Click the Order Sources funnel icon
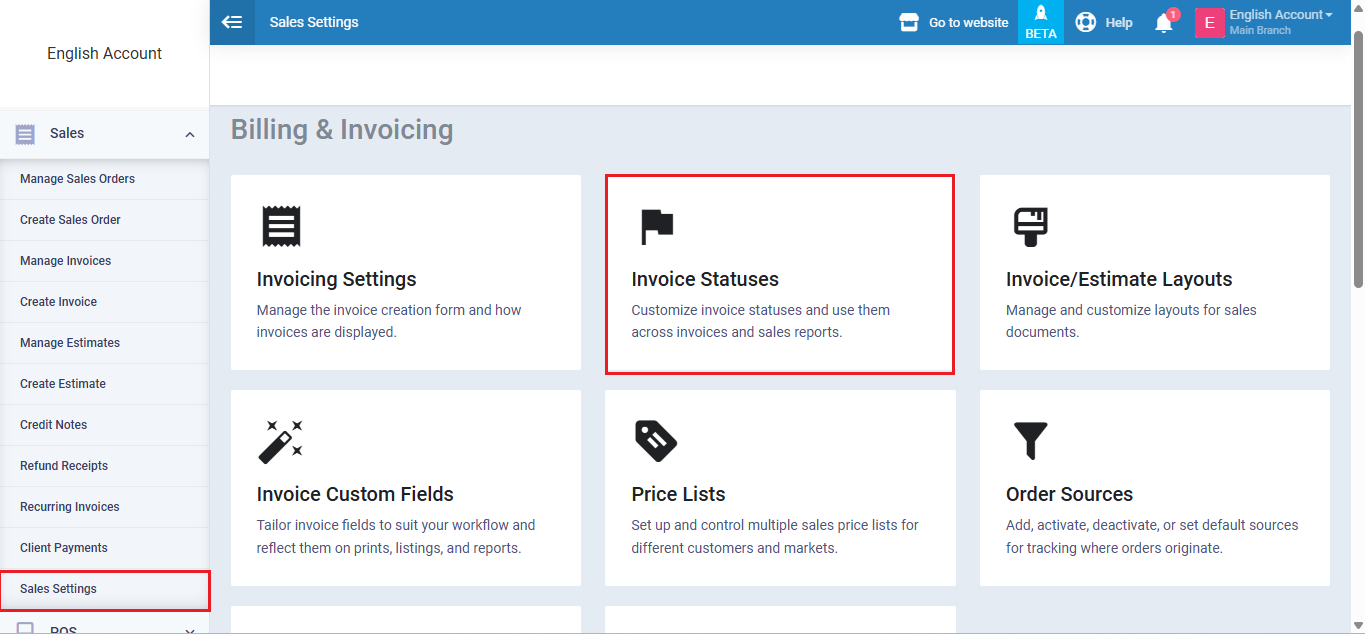 tap(1030, 441)
